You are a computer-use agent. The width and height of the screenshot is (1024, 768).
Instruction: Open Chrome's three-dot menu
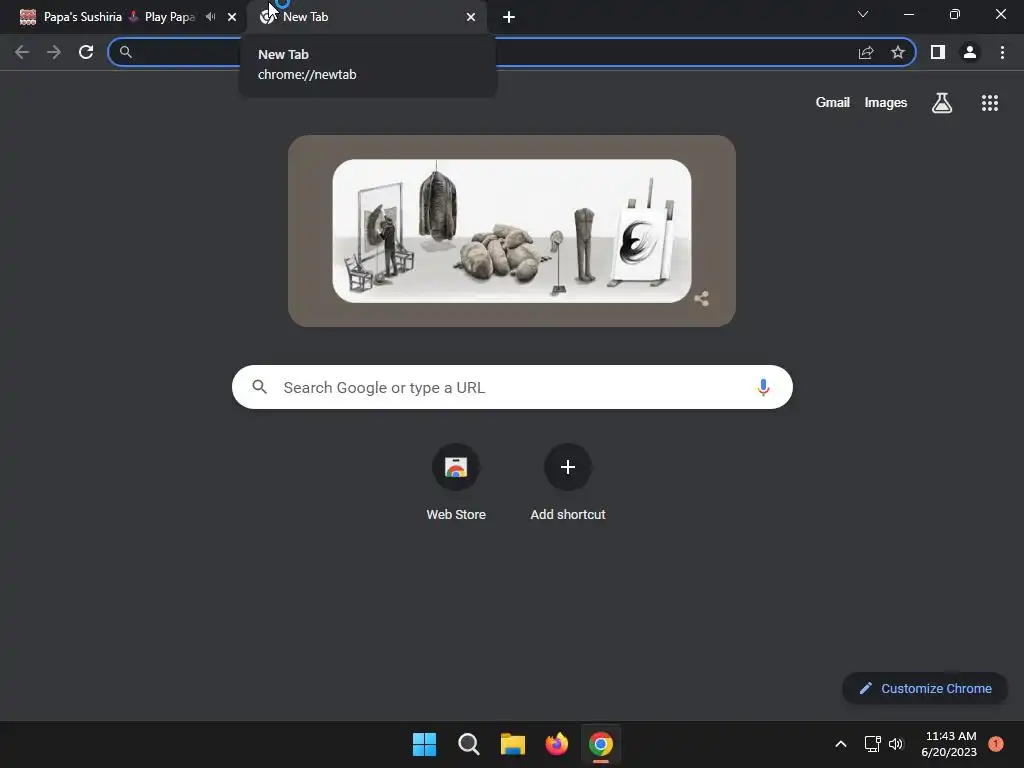[x=1002, y=52]
